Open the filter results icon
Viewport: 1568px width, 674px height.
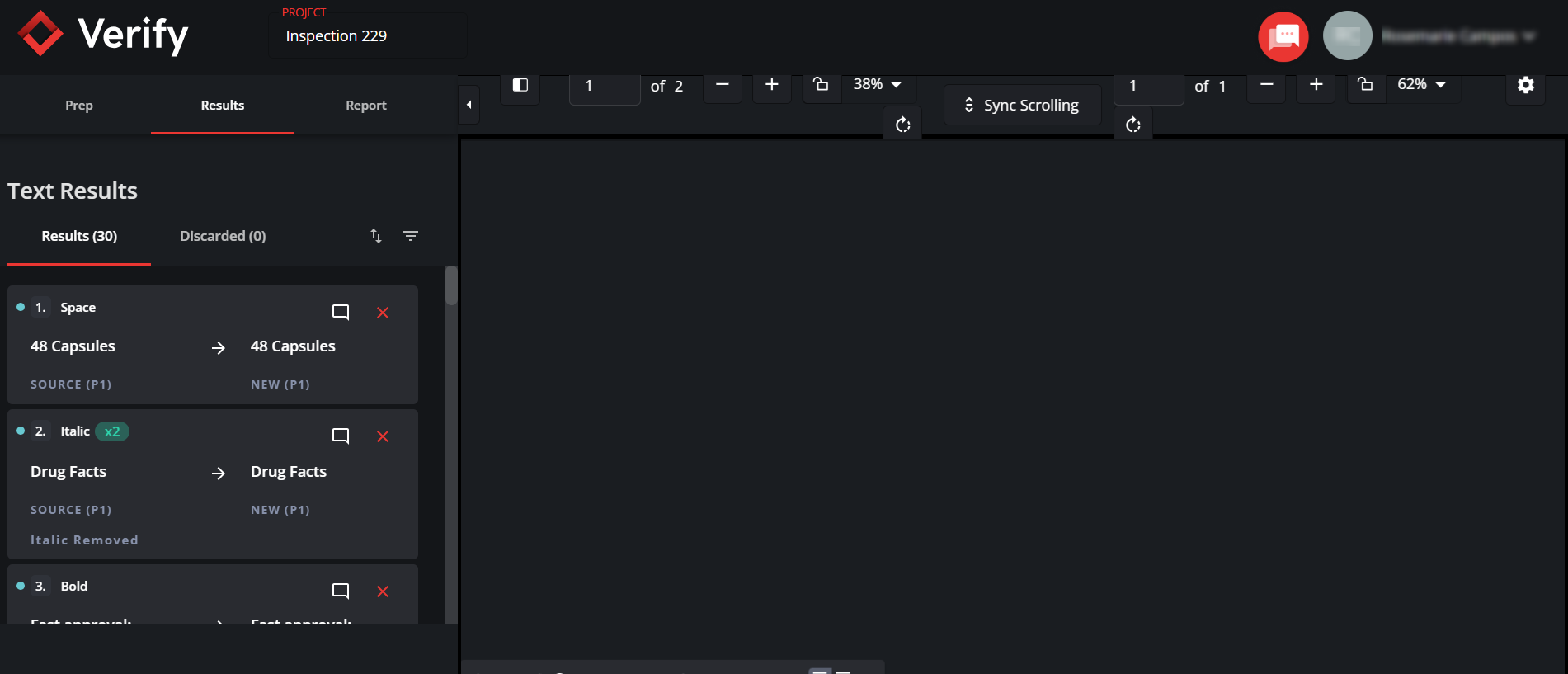(410, 236)
